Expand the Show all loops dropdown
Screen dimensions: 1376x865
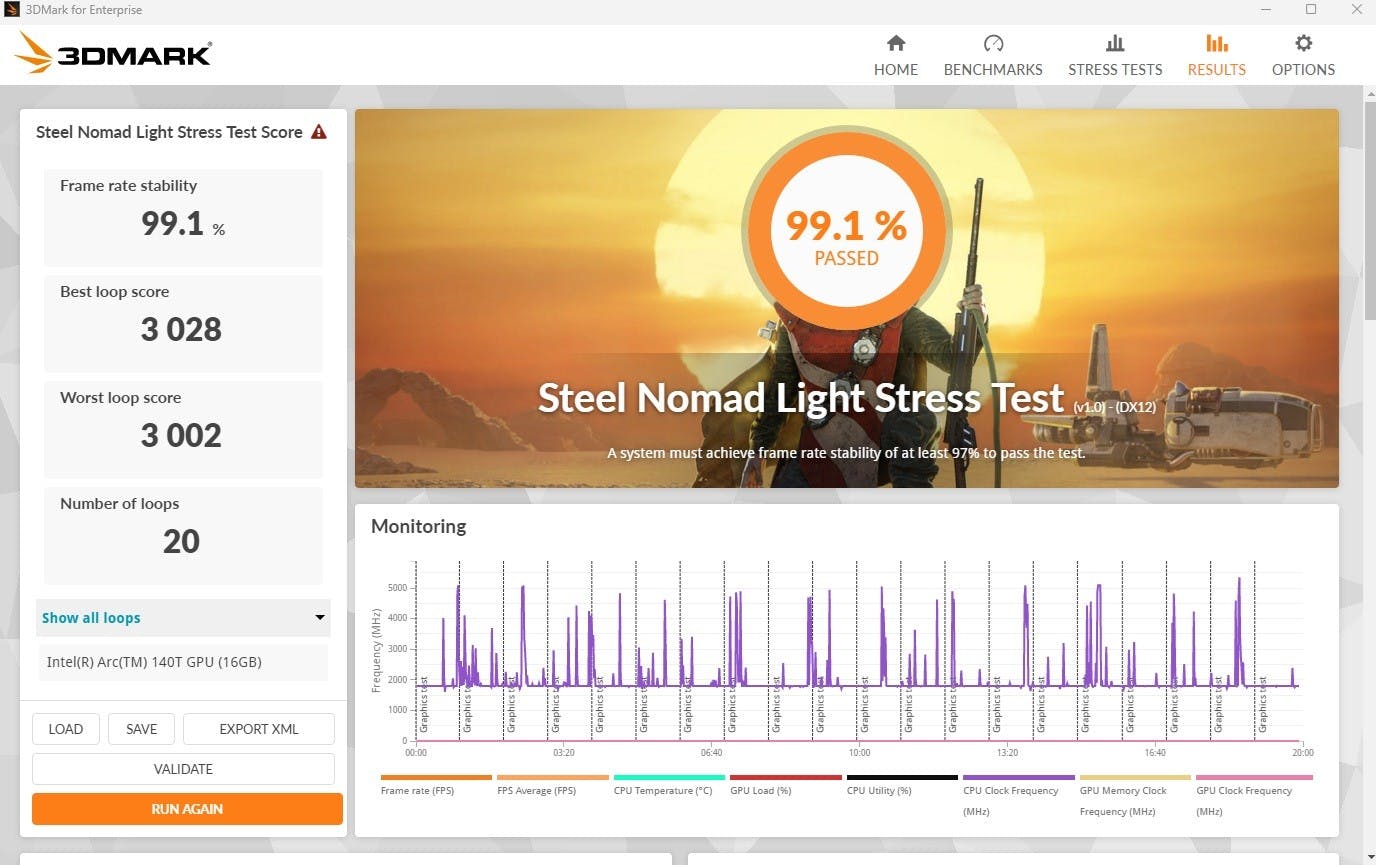click(183, 618)
